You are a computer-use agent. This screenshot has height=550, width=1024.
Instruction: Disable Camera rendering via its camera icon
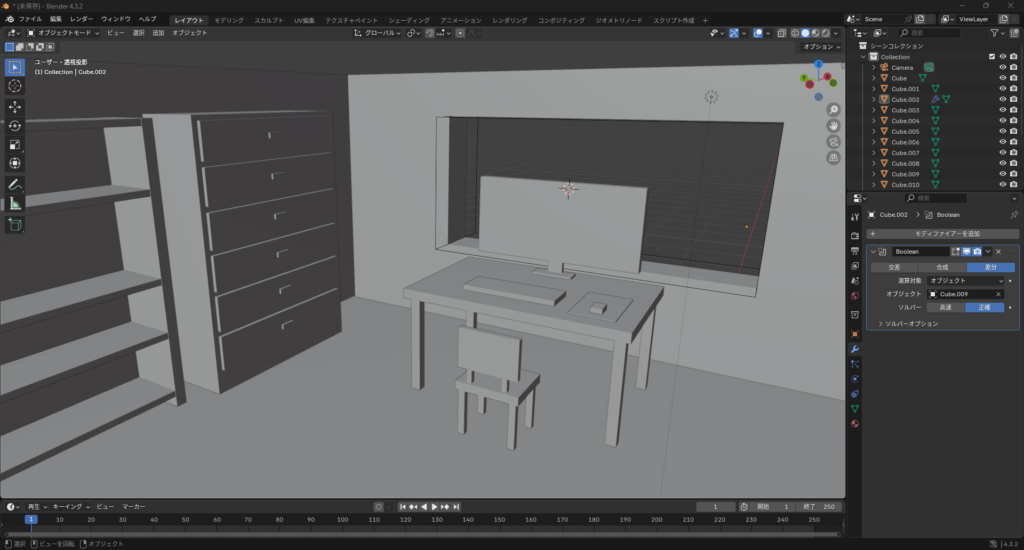pos(1013,67)
